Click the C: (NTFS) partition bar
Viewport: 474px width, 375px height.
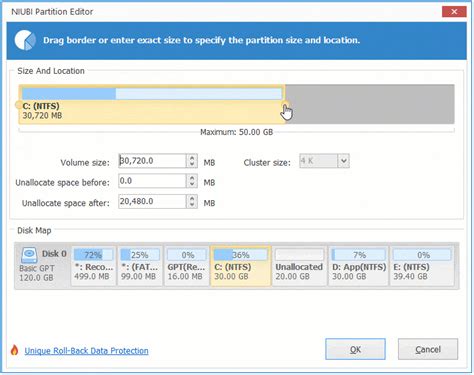(152, 104)
